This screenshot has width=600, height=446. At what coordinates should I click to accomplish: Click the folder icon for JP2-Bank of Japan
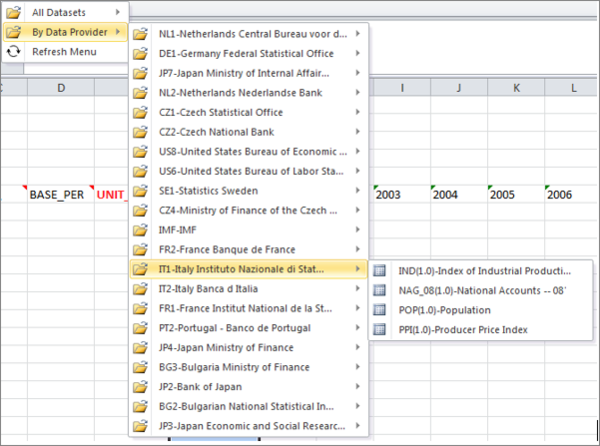[141, 387]
